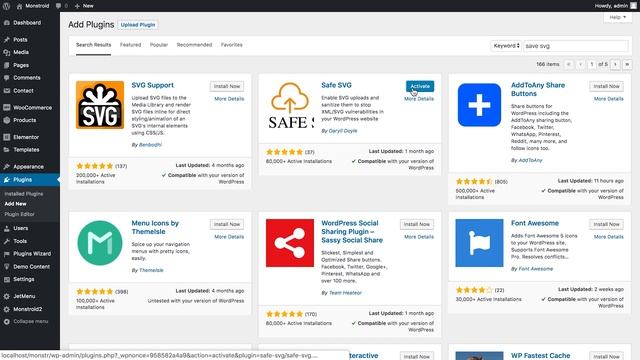640x360 pixels.
Task: Switch to the Featured tab
Action: (x=130, y=45)
